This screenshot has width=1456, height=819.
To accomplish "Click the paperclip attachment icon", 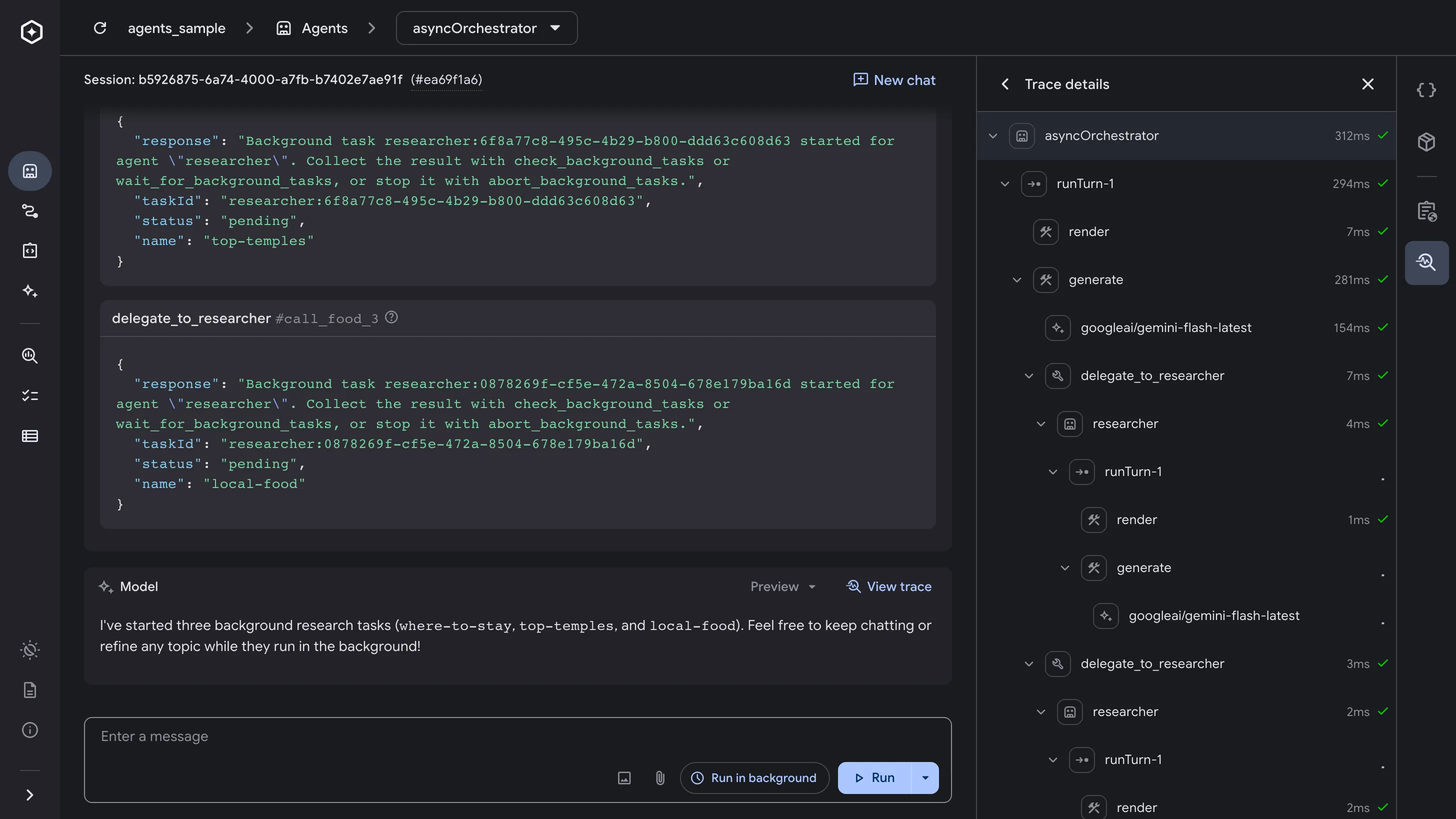I will coord(660,777).
